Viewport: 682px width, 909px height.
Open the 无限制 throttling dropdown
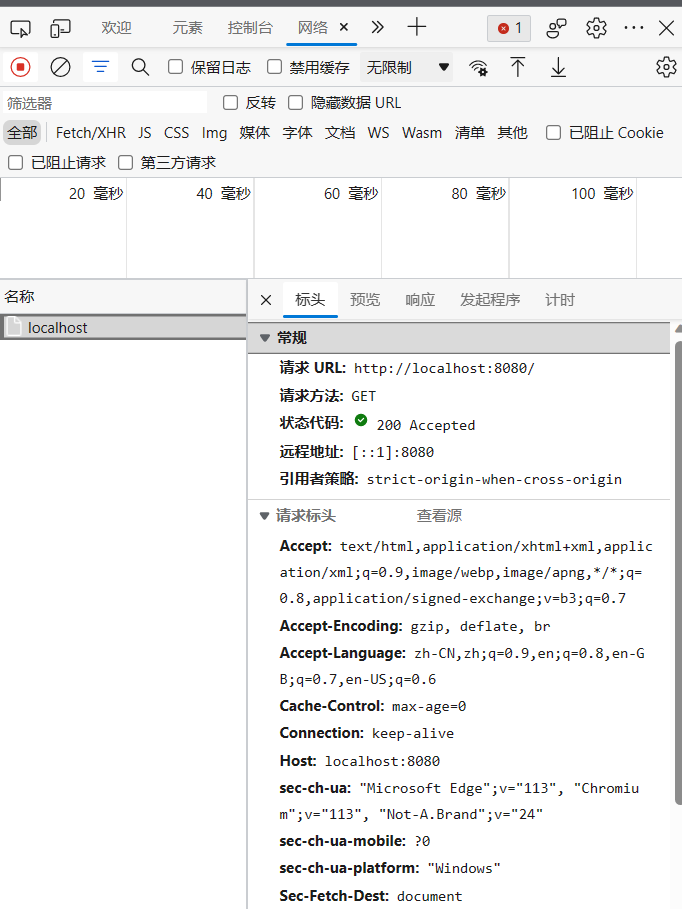point(407,67)
